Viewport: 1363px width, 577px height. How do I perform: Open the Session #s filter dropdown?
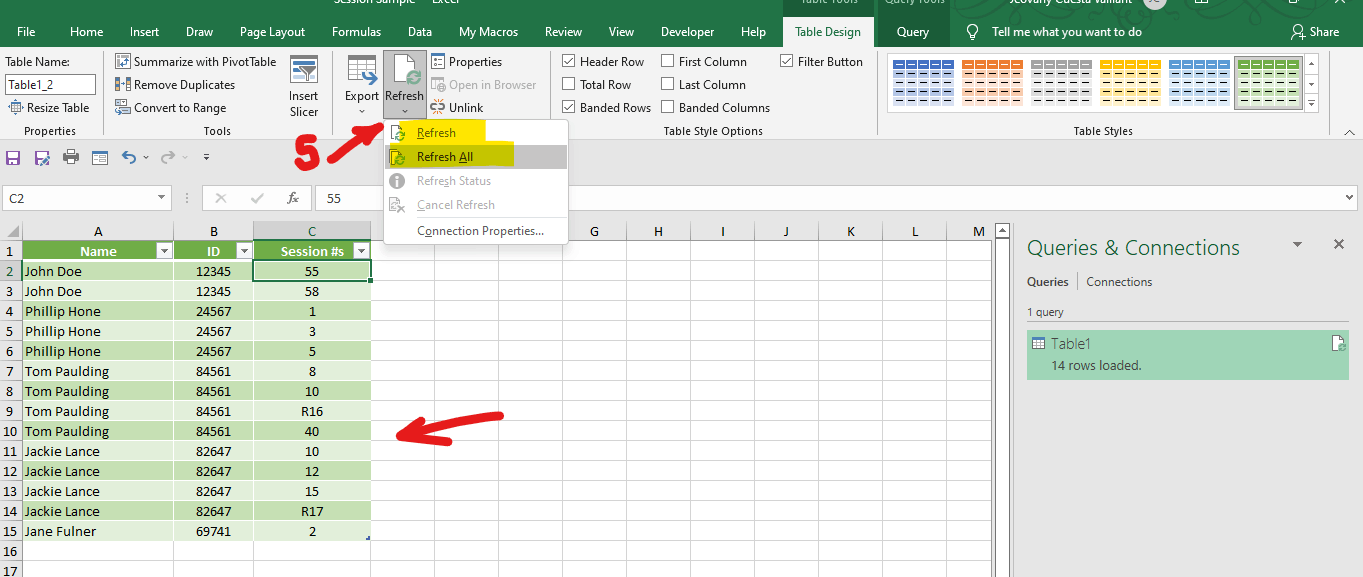[361, 251]
